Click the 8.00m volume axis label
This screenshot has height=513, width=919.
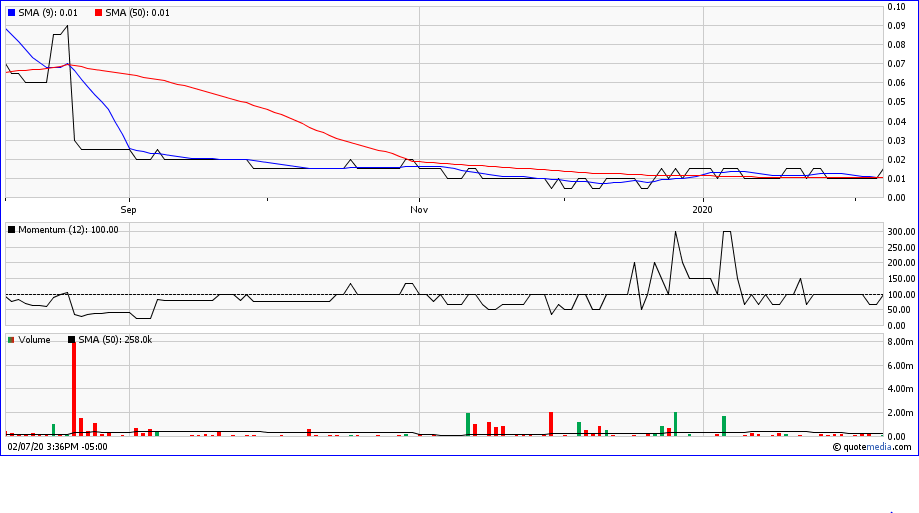tap(899, 342)
